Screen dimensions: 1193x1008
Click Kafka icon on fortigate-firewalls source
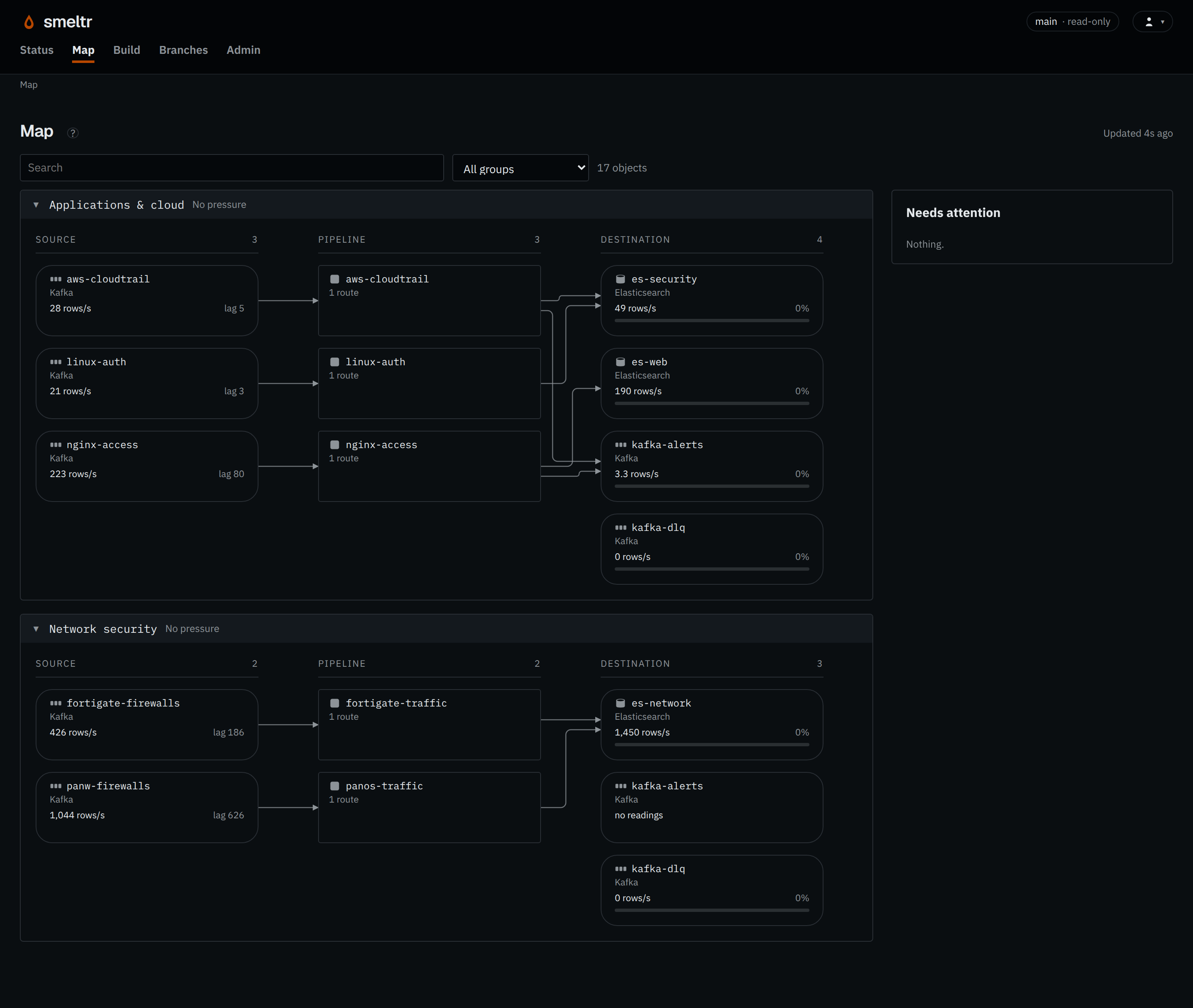point(56,703)
